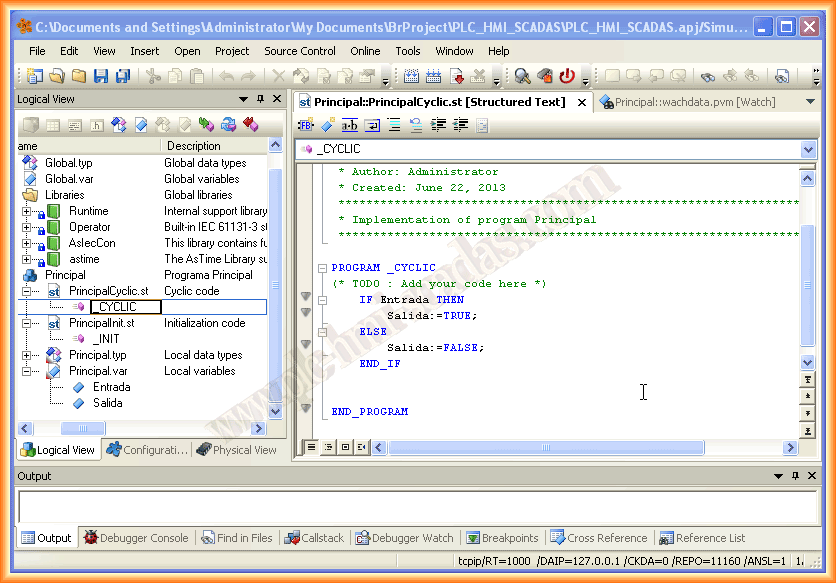Select the Salida variable in the tree

tap(108, 403)
